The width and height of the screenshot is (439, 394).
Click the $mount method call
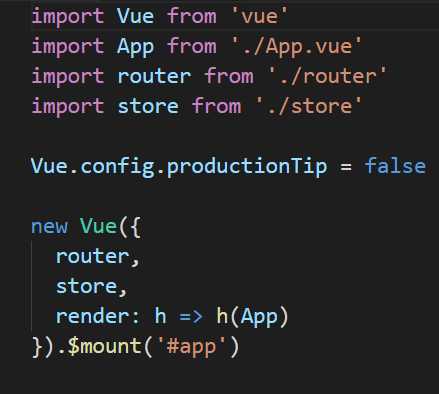pos(105,347)
